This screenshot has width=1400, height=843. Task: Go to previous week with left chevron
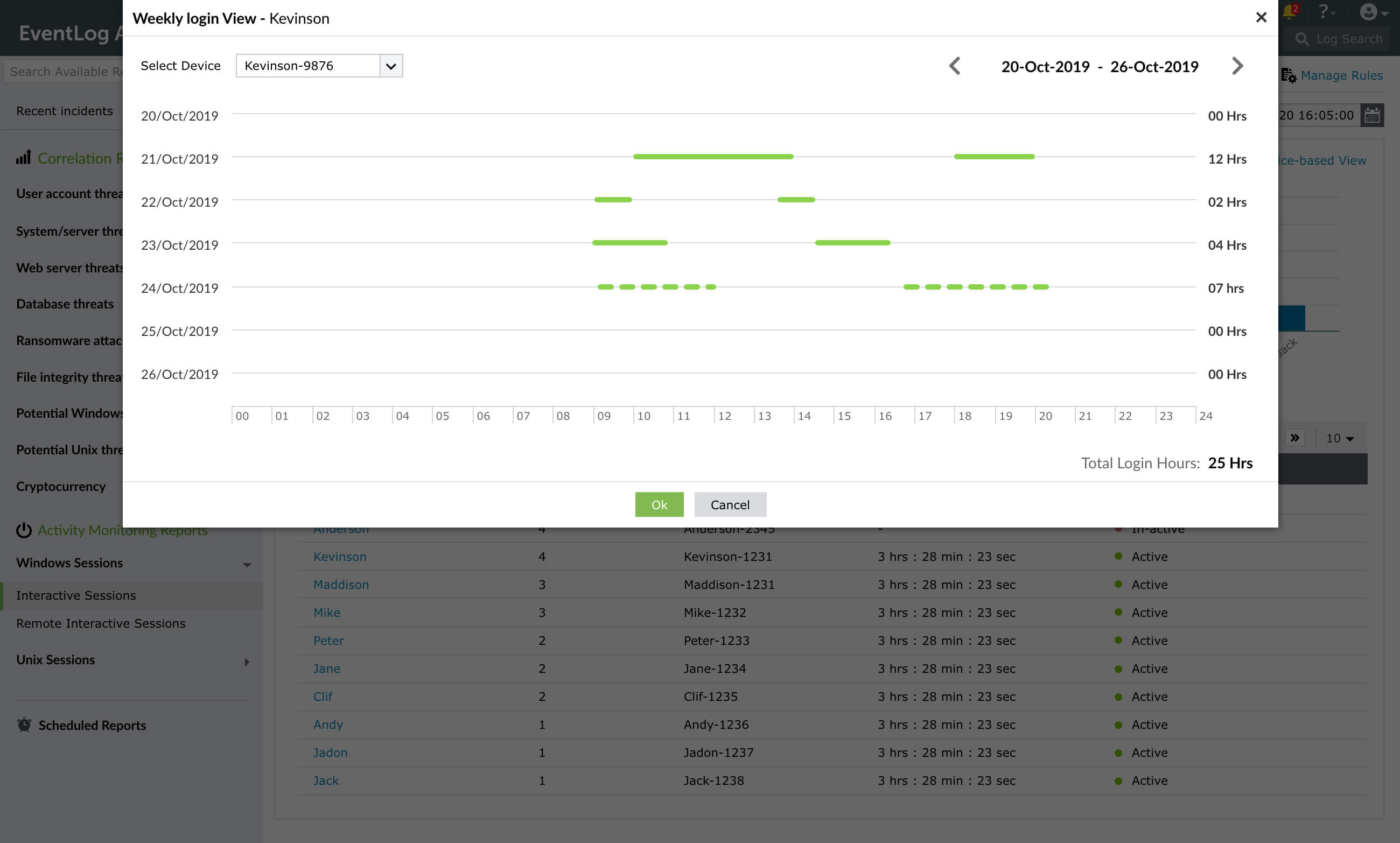click(955, 66)
